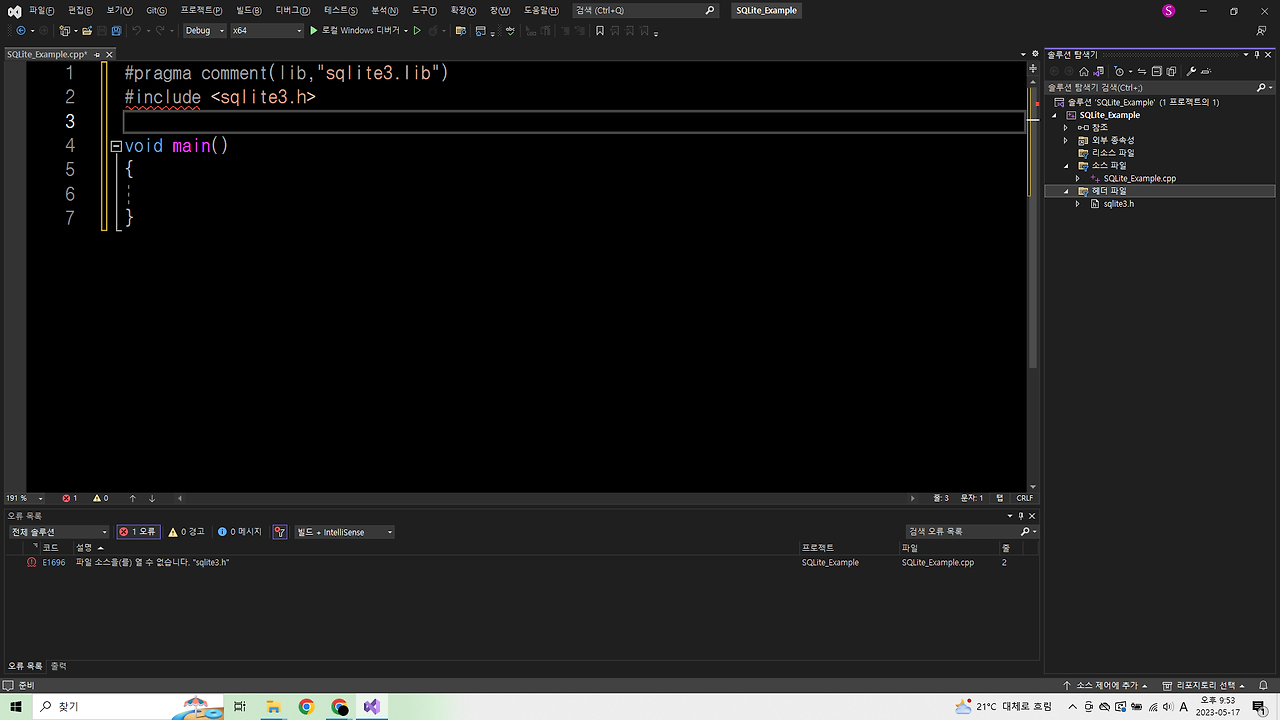This screenshot has width=1280, height=720.
Task: Open Visual Studio icon in Windows taskbar
Action: pos(372,706)
